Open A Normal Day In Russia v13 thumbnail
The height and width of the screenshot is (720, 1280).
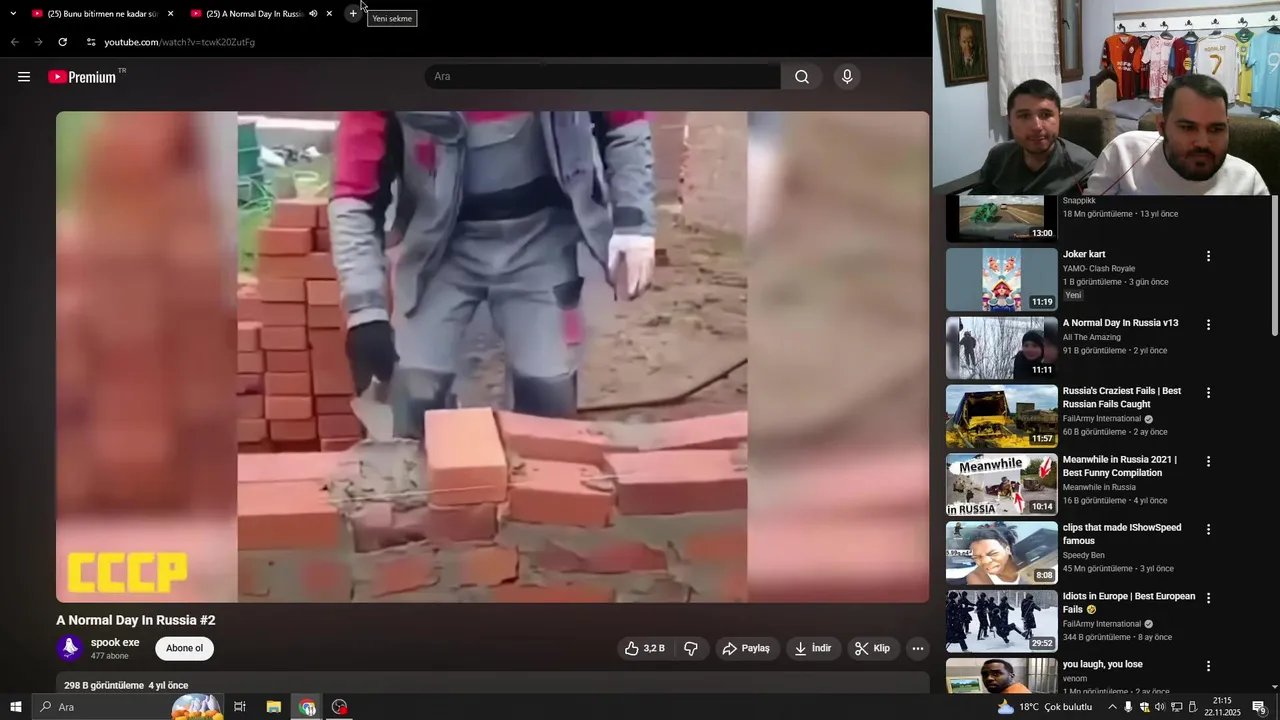tap(1001, 348)
